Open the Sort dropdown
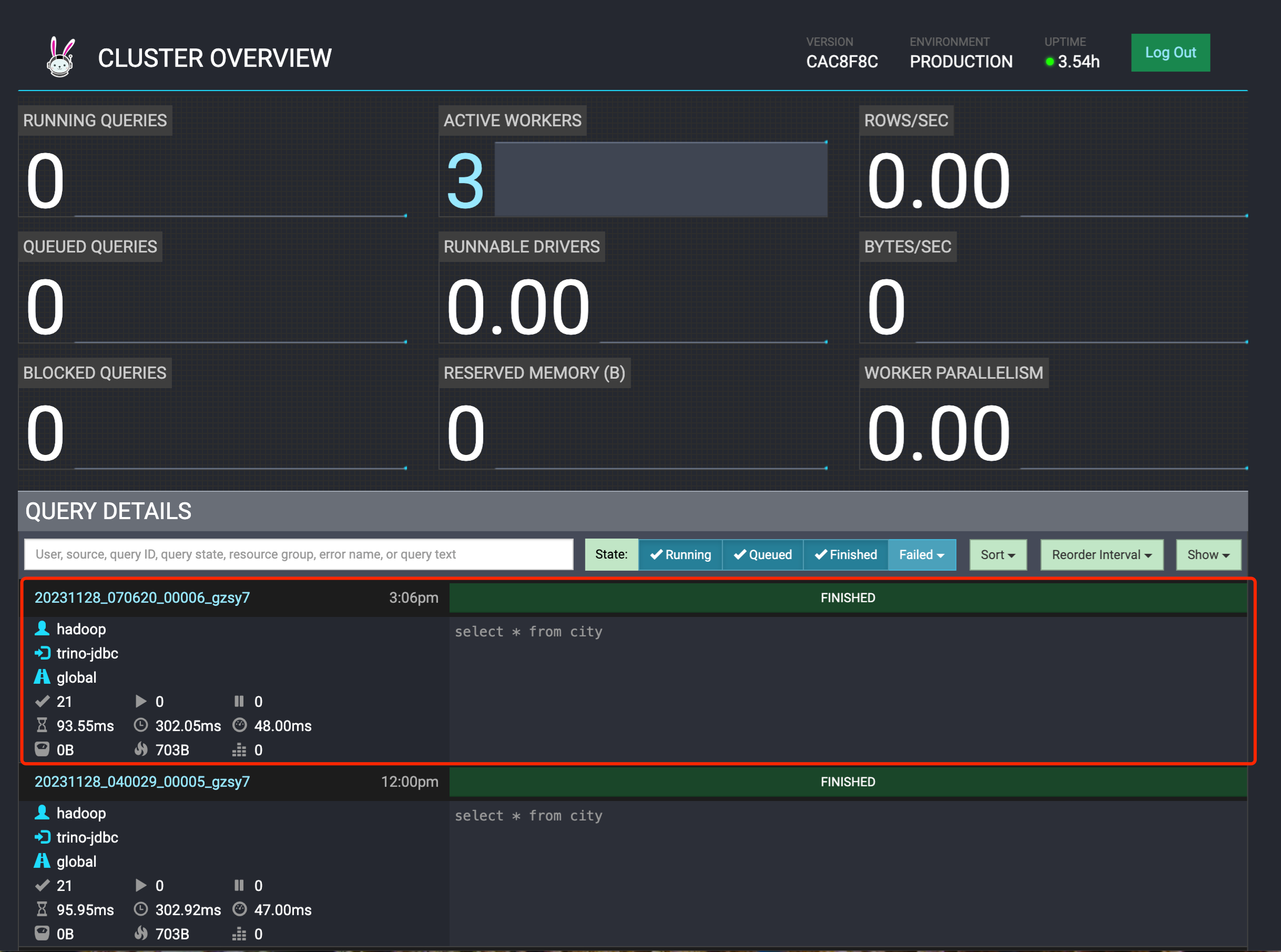The width and height of the screenshot is (1281, 952). (998, 554)
